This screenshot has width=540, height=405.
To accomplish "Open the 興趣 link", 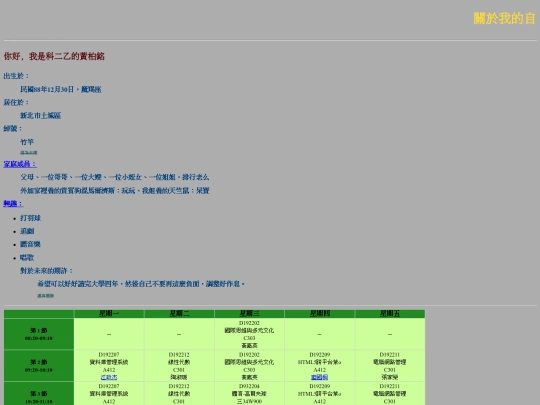I will [x=13, y=204].
